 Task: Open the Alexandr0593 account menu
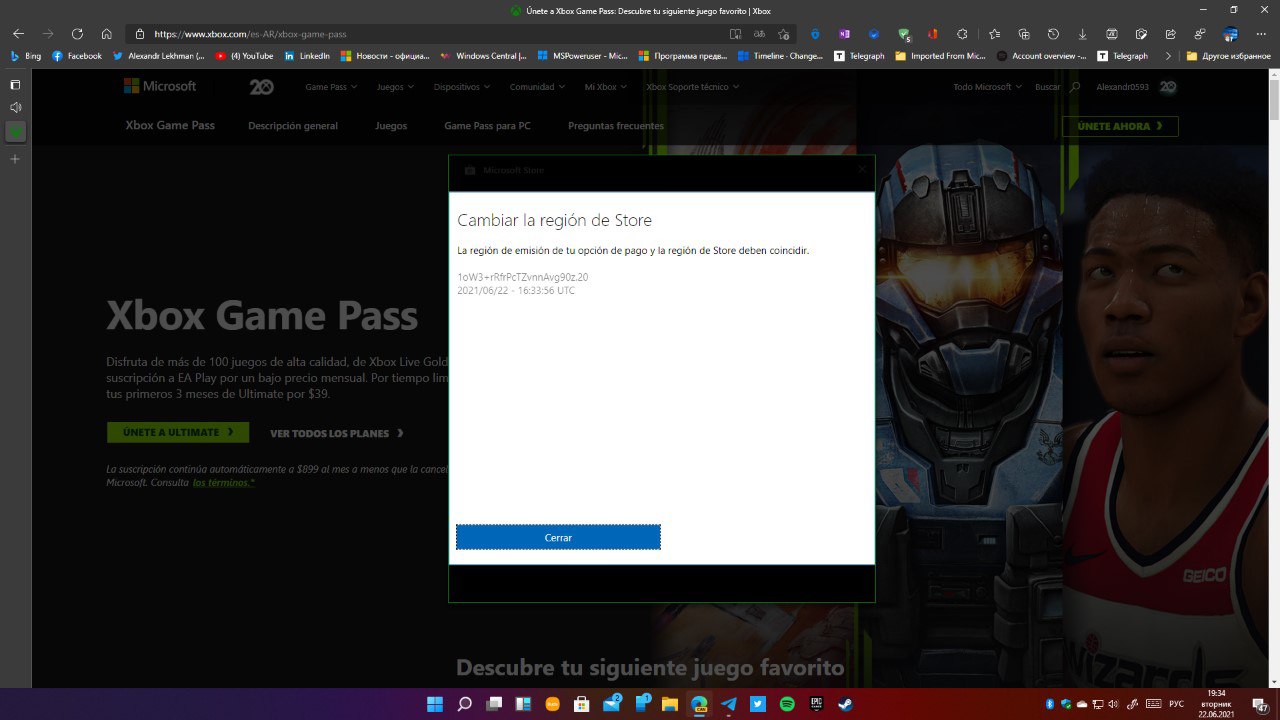tap(1136, 87)
